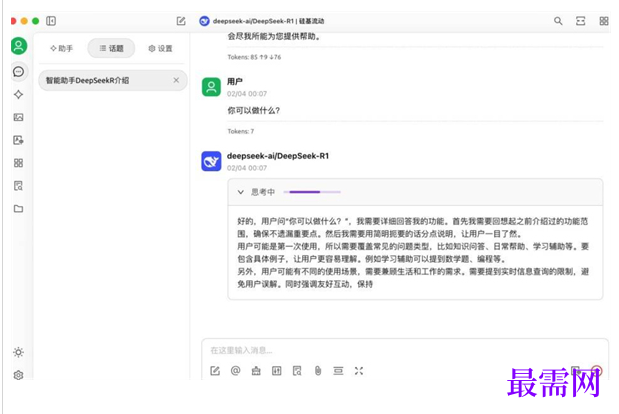
Task: Click the blue DeepSeek whale avatar
Action: pos(211,161)
